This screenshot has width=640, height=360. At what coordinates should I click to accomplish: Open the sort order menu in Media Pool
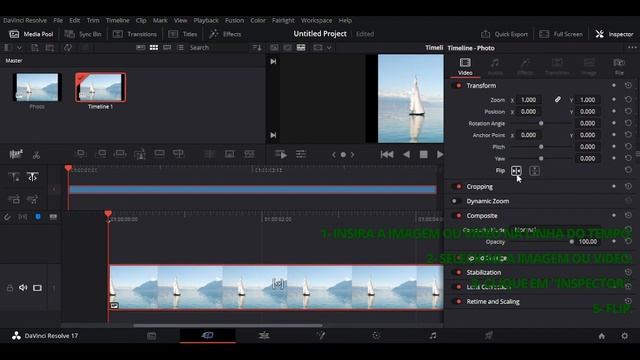[x=257, y=48]
